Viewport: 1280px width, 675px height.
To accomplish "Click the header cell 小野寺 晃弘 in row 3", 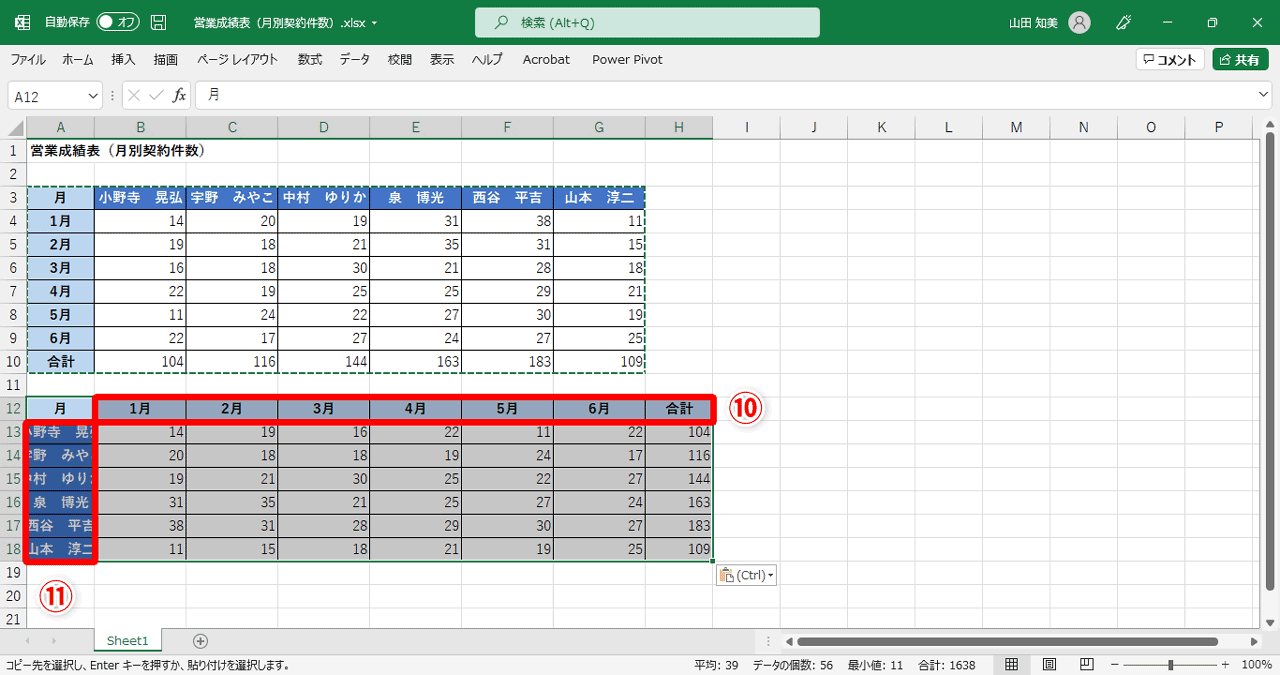I will (x=140, y=198).
